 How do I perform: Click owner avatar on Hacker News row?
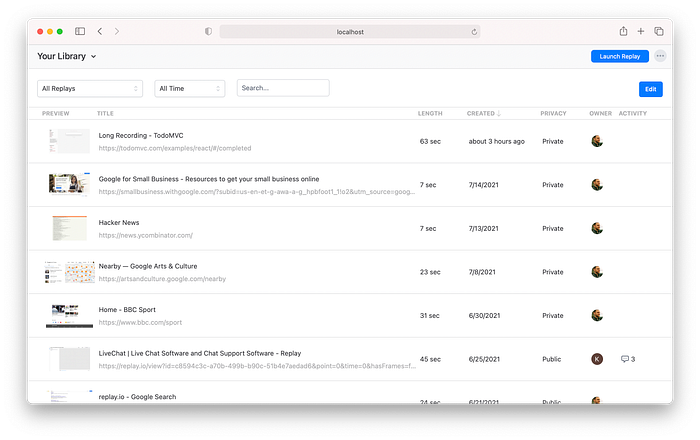(x=597, y=228)
